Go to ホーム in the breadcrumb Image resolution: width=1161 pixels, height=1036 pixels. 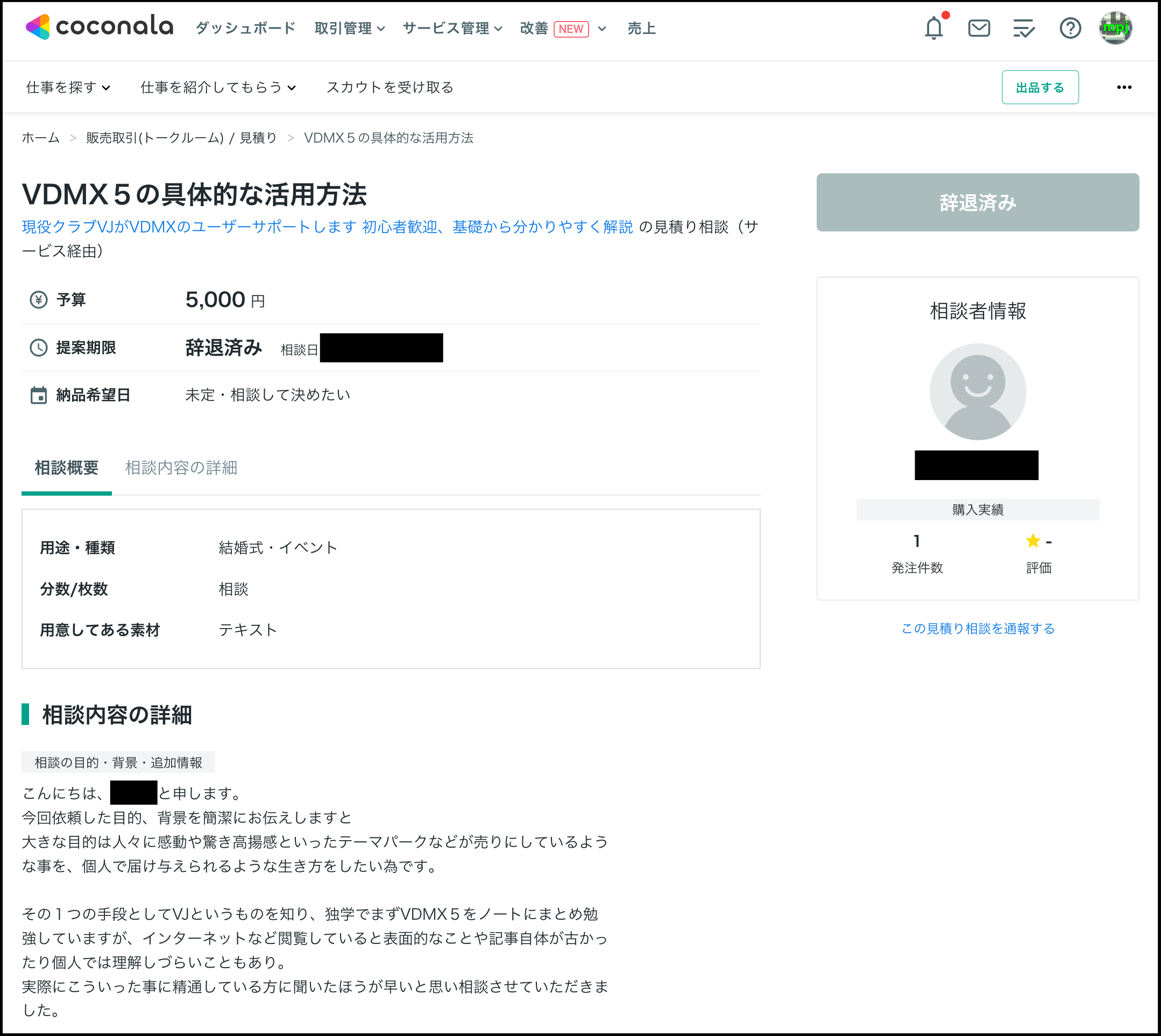pos(40,138)
